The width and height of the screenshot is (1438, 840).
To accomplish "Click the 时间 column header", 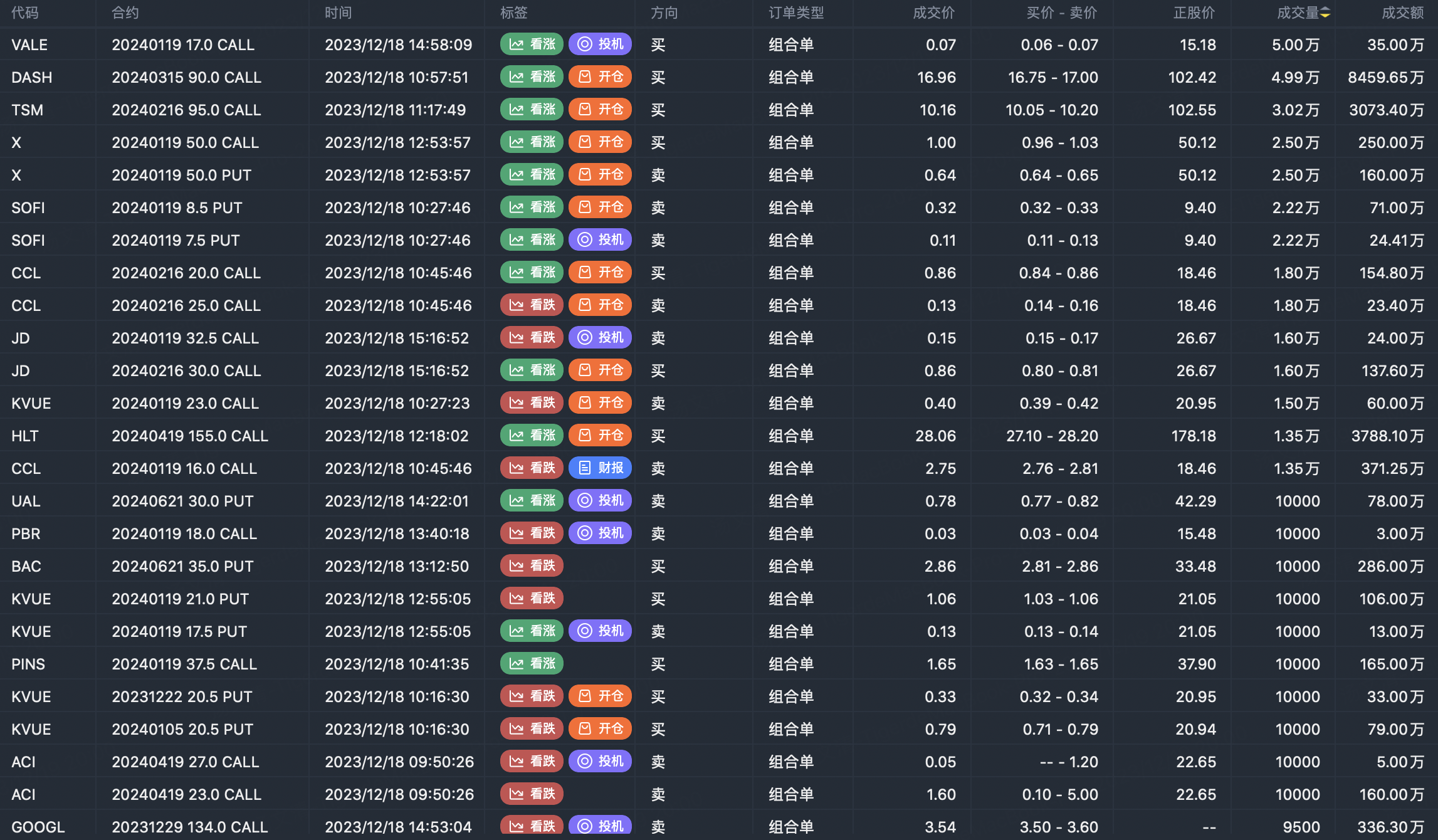I will pyautogui.click(x=338, y=13).
